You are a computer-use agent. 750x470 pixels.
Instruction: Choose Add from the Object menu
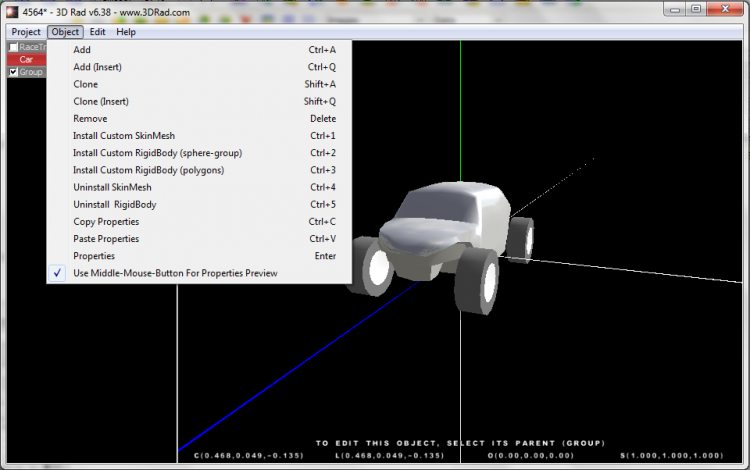(82, 50)
